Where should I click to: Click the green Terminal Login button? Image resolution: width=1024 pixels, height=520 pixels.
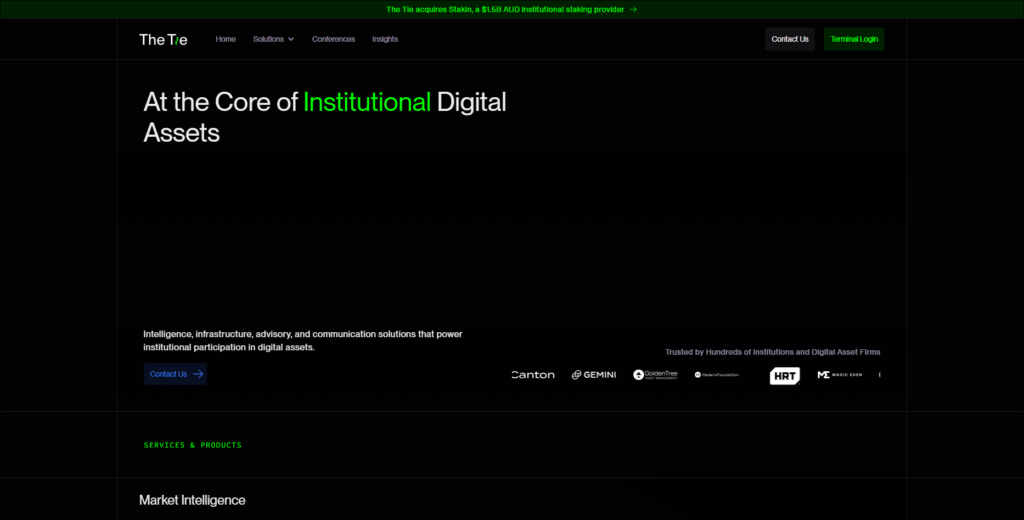(x=854, y=39)
